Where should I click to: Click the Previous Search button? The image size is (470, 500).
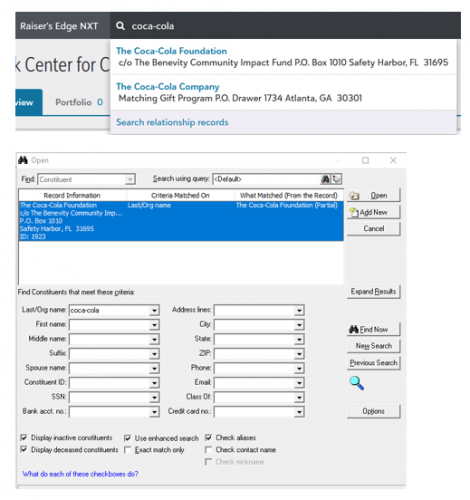pos(373,363)
